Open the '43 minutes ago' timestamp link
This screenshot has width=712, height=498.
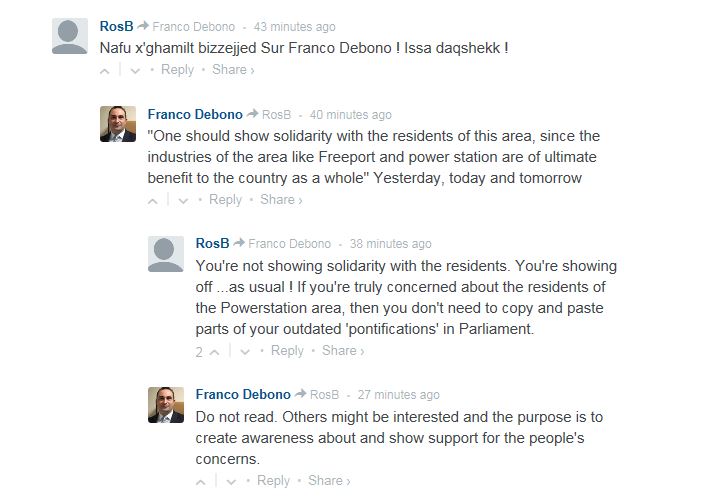point(294,27)
